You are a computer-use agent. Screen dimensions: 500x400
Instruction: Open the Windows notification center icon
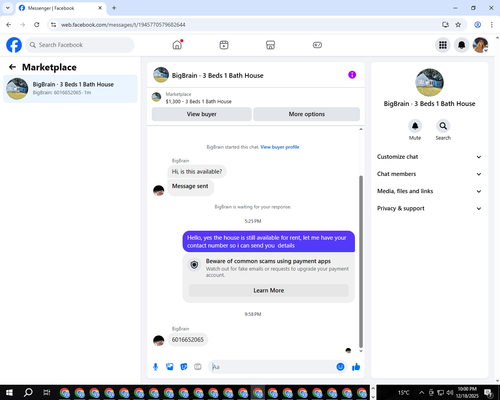[x=489, y=392]
